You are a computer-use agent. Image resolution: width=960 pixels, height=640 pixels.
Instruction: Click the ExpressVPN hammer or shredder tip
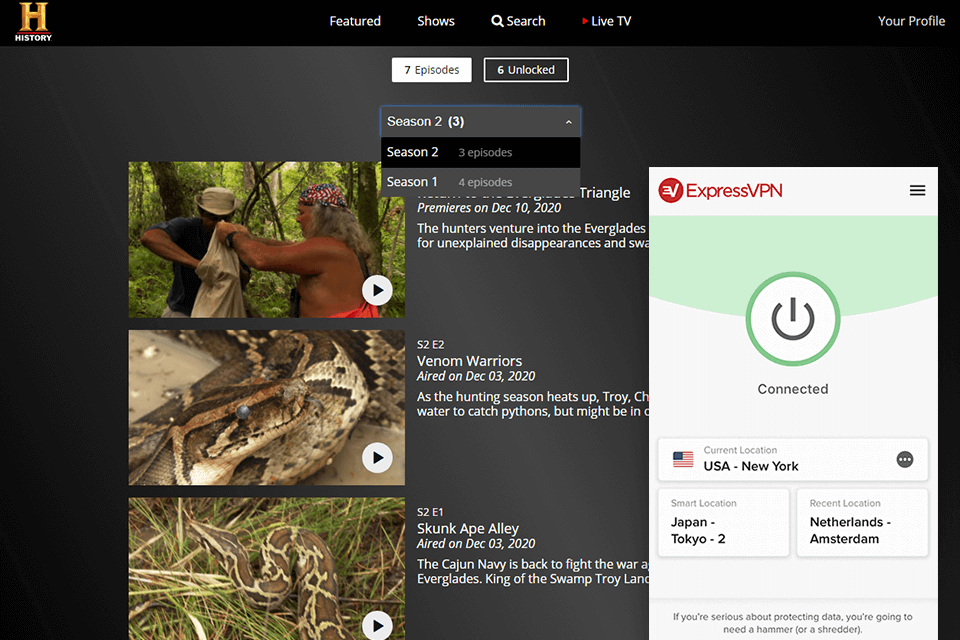coord(793,623)
